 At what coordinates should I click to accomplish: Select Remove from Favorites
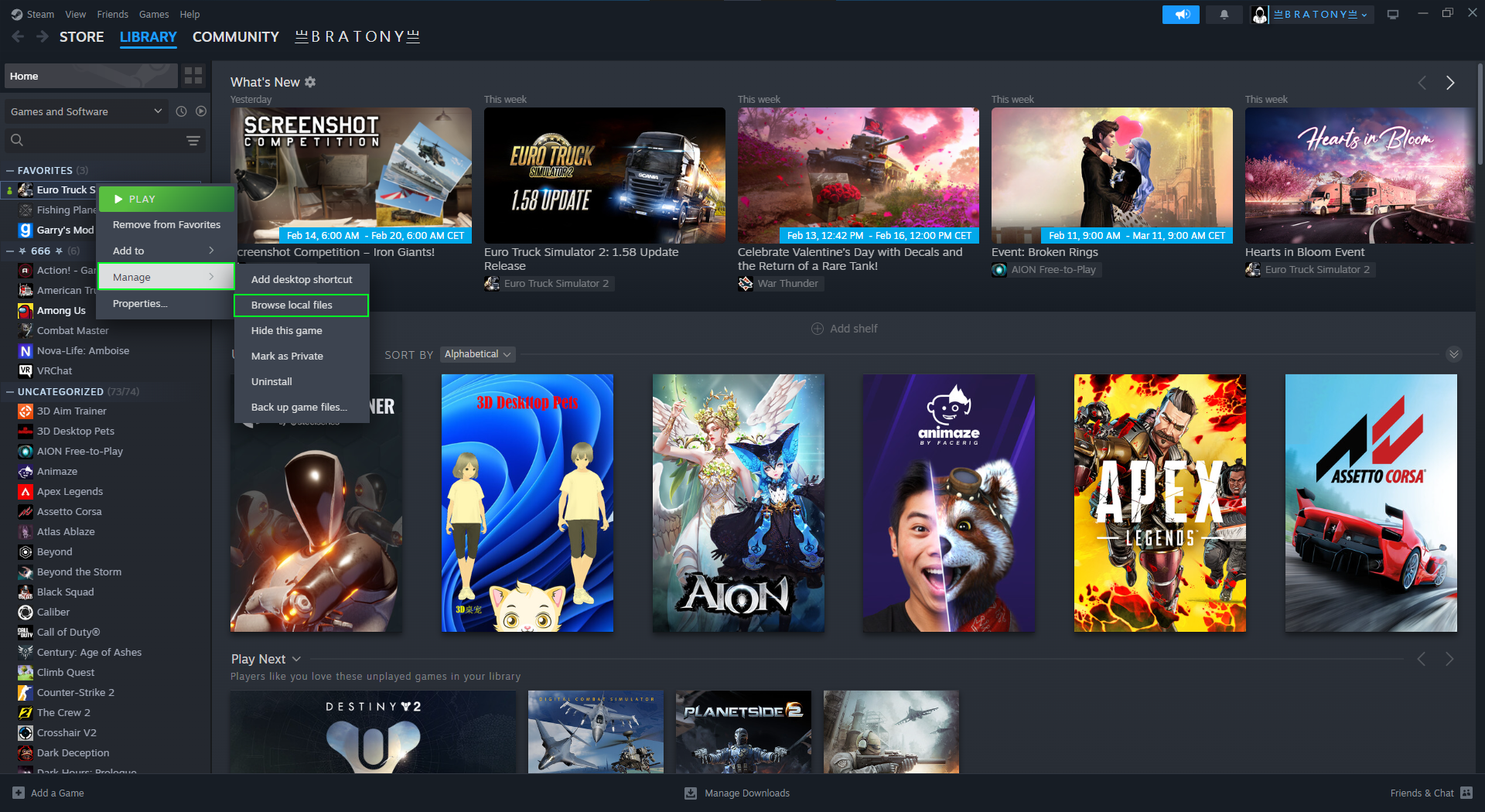[165, 224]
